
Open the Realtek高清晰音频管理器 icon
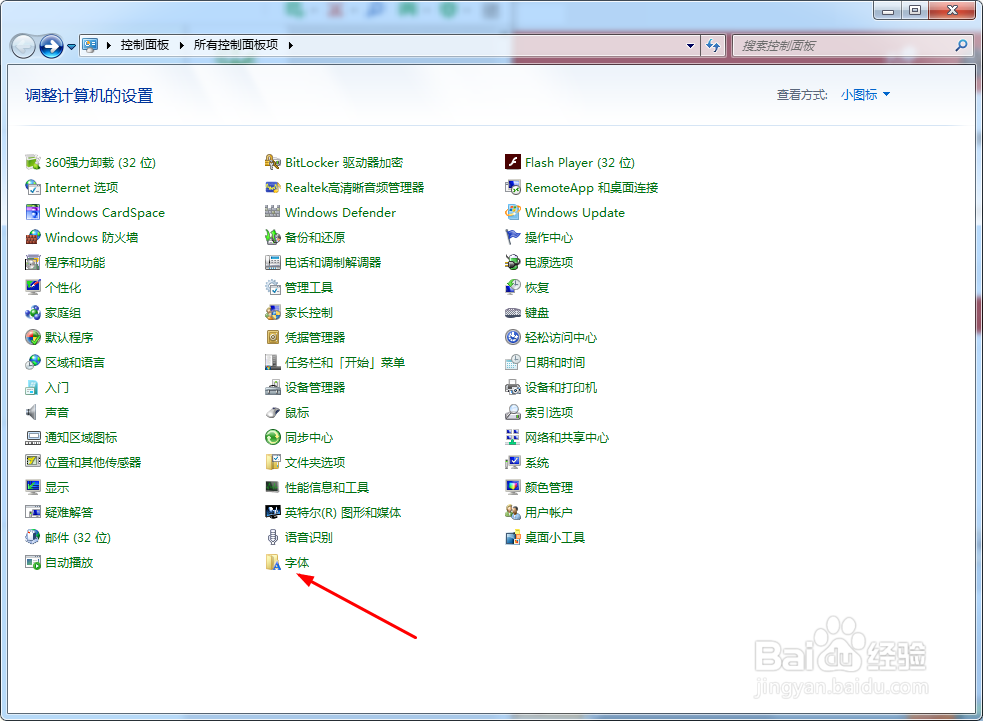pyautogui.click(x=273, y=187)
